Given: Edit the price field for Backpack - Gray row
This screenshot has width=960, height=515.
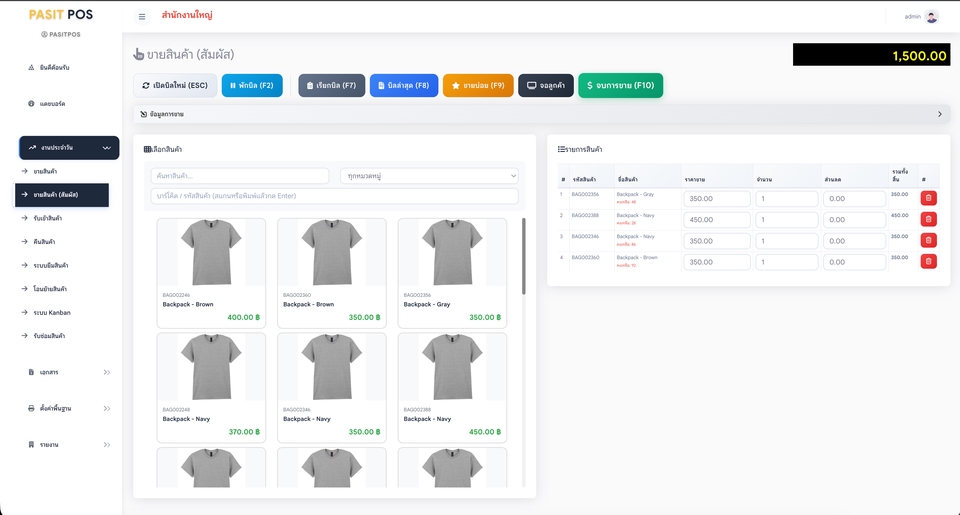Looking at the screenshot, I should [717, 198].
